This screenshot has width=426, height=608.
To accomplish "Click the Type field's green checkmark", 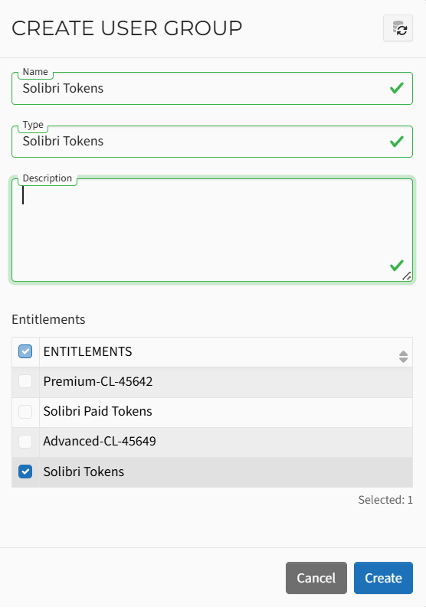I will click(x=397, y=141).
